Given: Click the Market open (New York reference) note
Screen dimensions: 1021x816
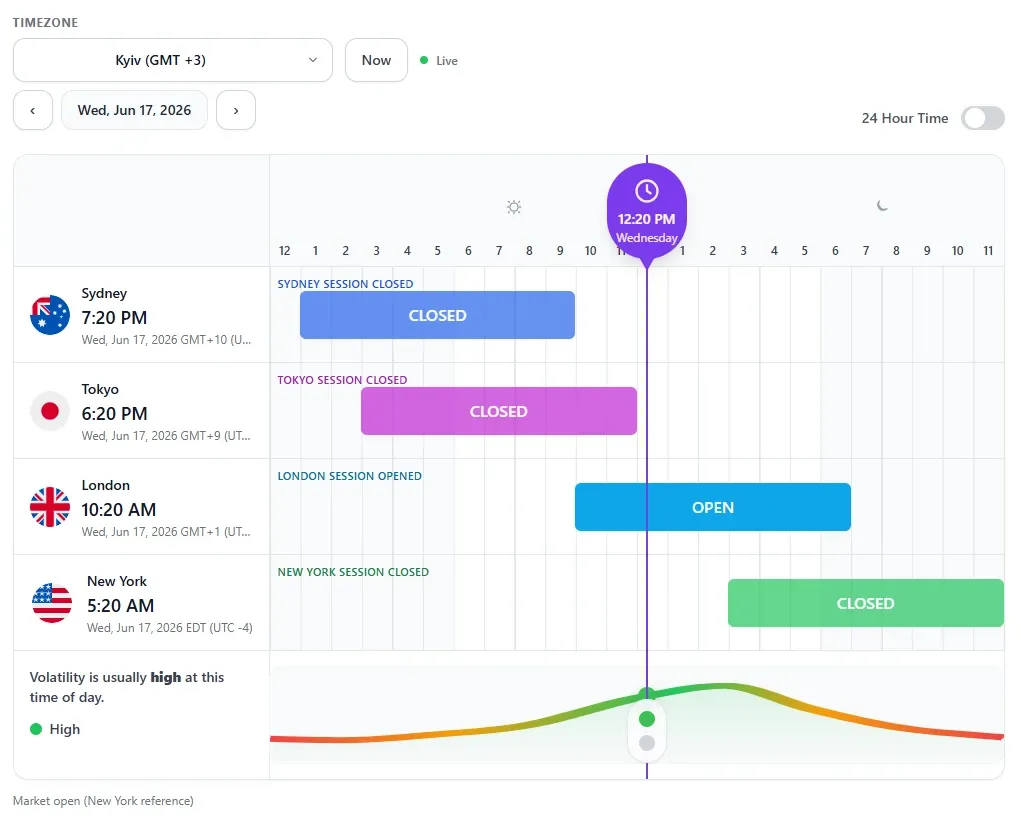Looking at the screenshot, I should 103,801.
